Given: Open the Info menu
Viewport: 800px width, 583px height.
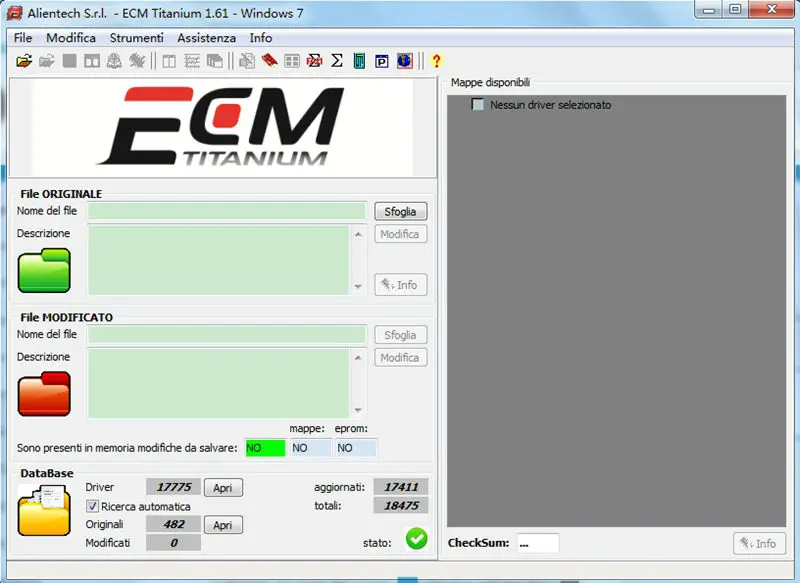Looking at the screenshot, I should [261, 38].
